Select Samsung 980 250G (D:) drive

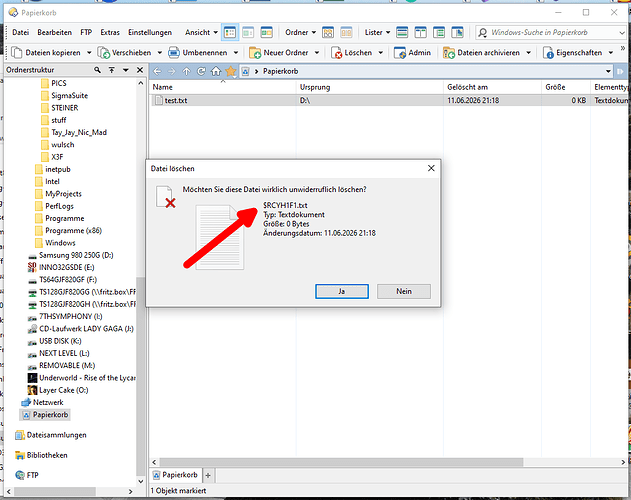(x=76, y=255)
